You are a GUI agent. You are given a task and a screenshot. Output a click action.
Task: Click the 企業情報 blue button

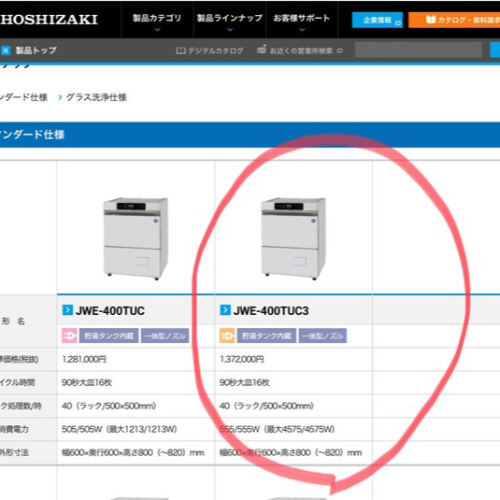click(377, 20)
